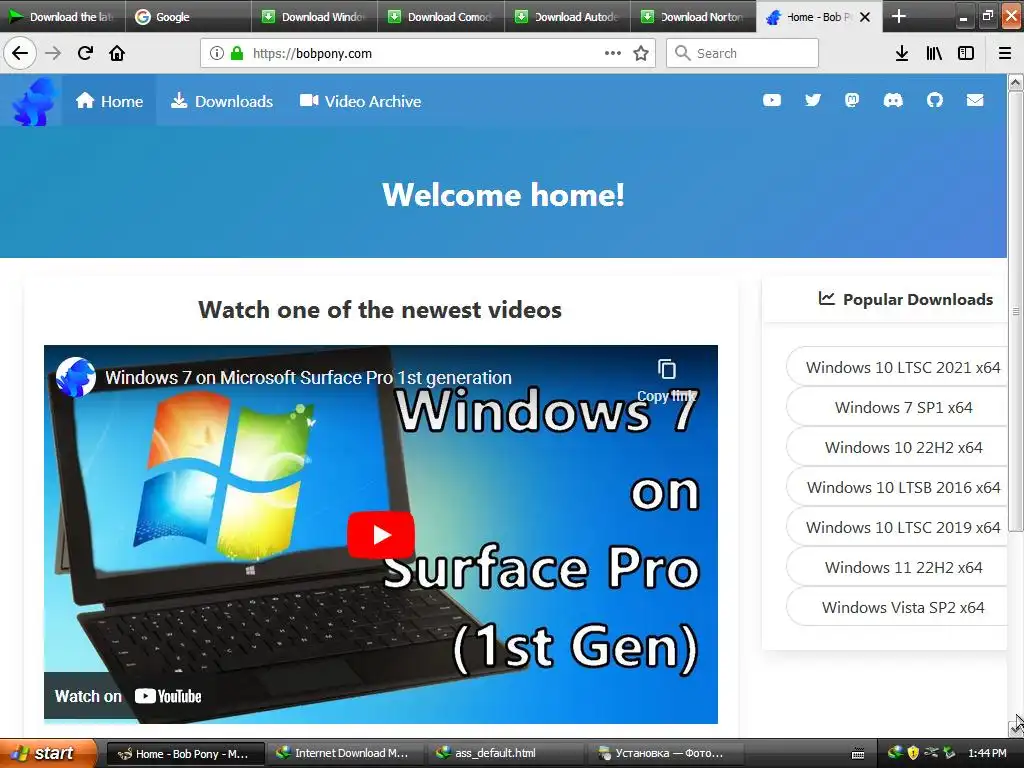Go back using browser back arrow
This screenshot has height=768, width=1024.
pos(20,53)
